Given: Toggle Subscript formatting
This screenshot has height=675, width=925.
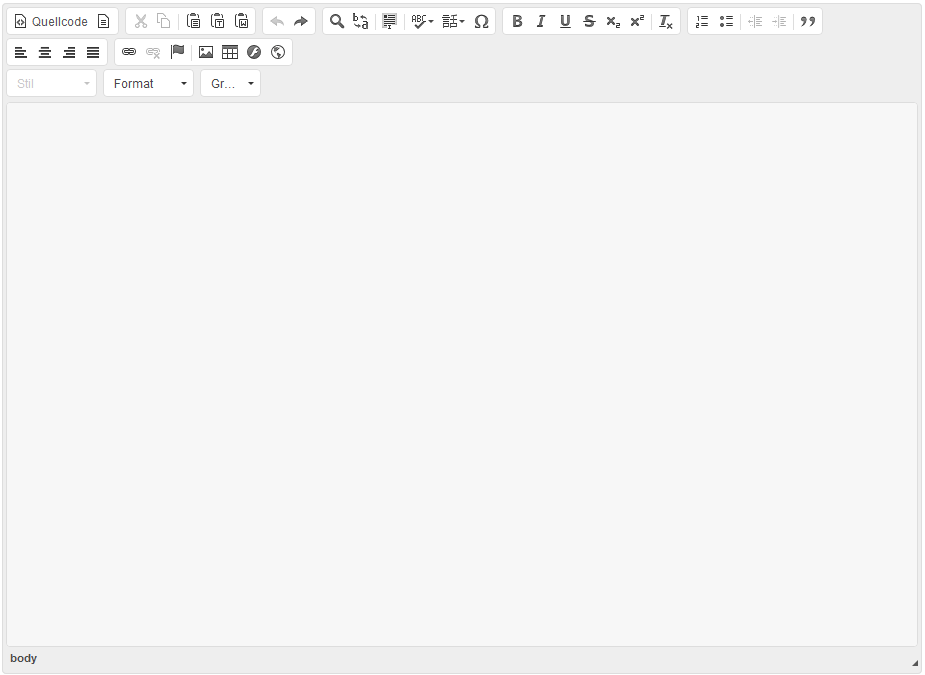Looking at the screenshot, I should [613, 21].
